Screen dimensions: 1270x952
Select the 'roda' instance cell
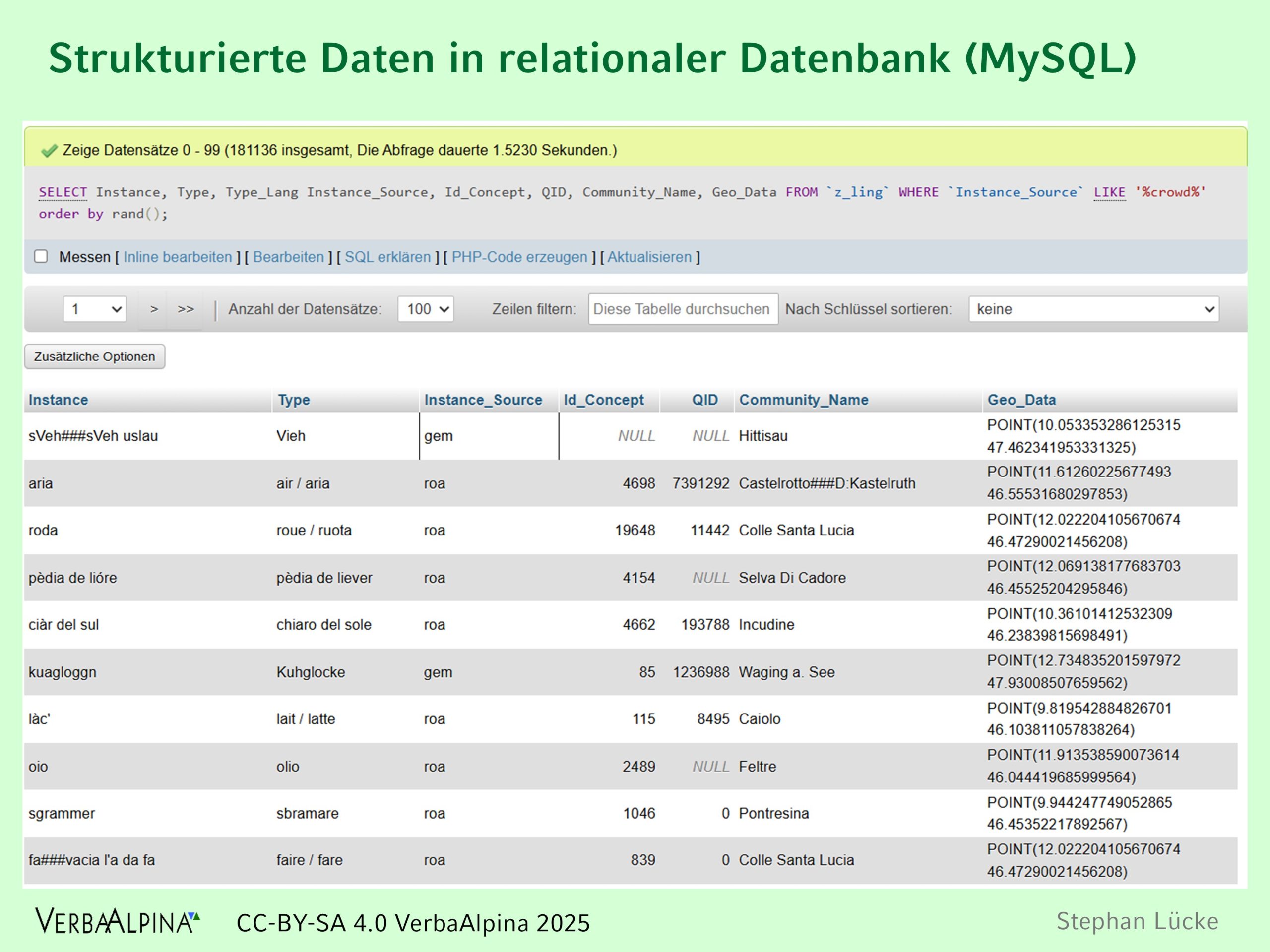(x=147, y=530)
